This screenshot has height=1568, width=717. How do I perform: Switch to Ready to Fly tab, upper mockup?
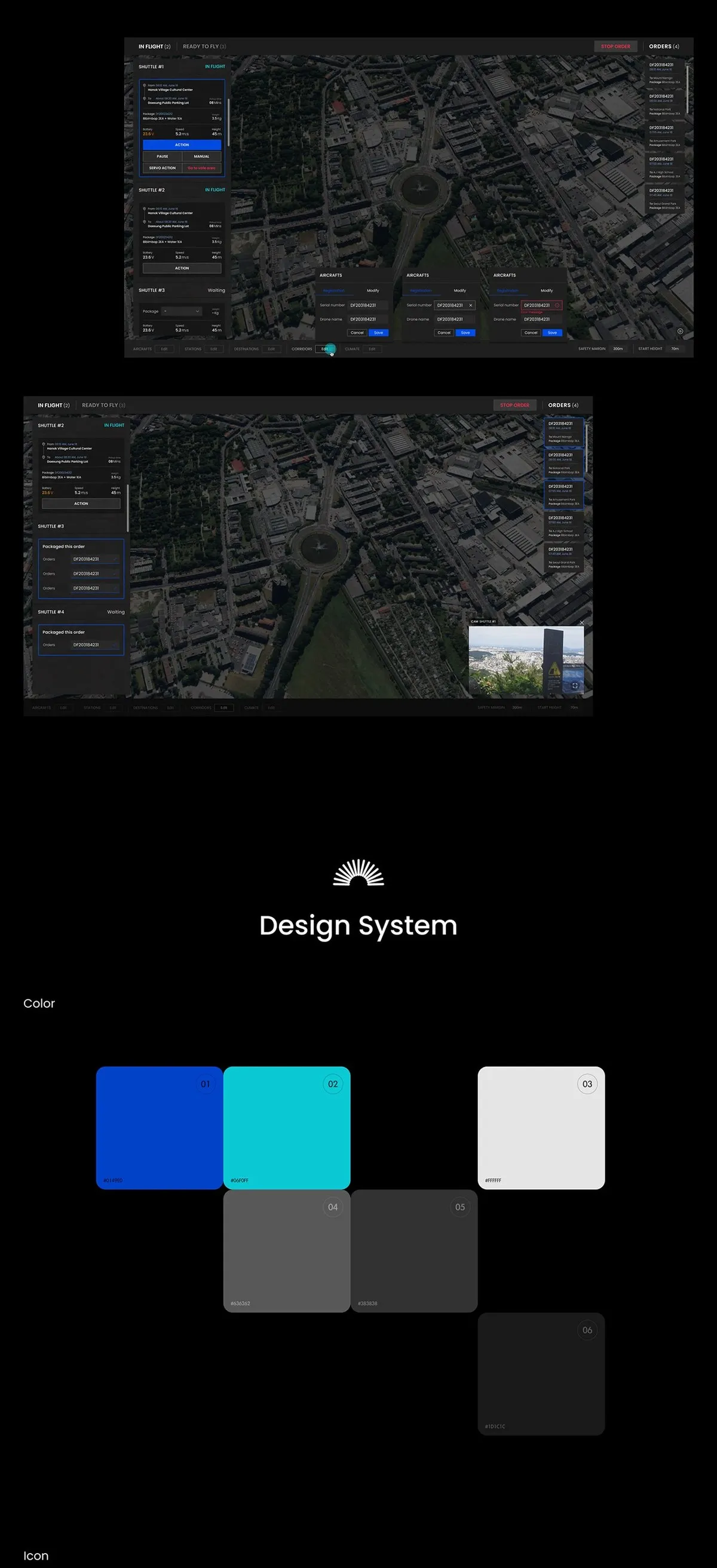pos(204,47)
